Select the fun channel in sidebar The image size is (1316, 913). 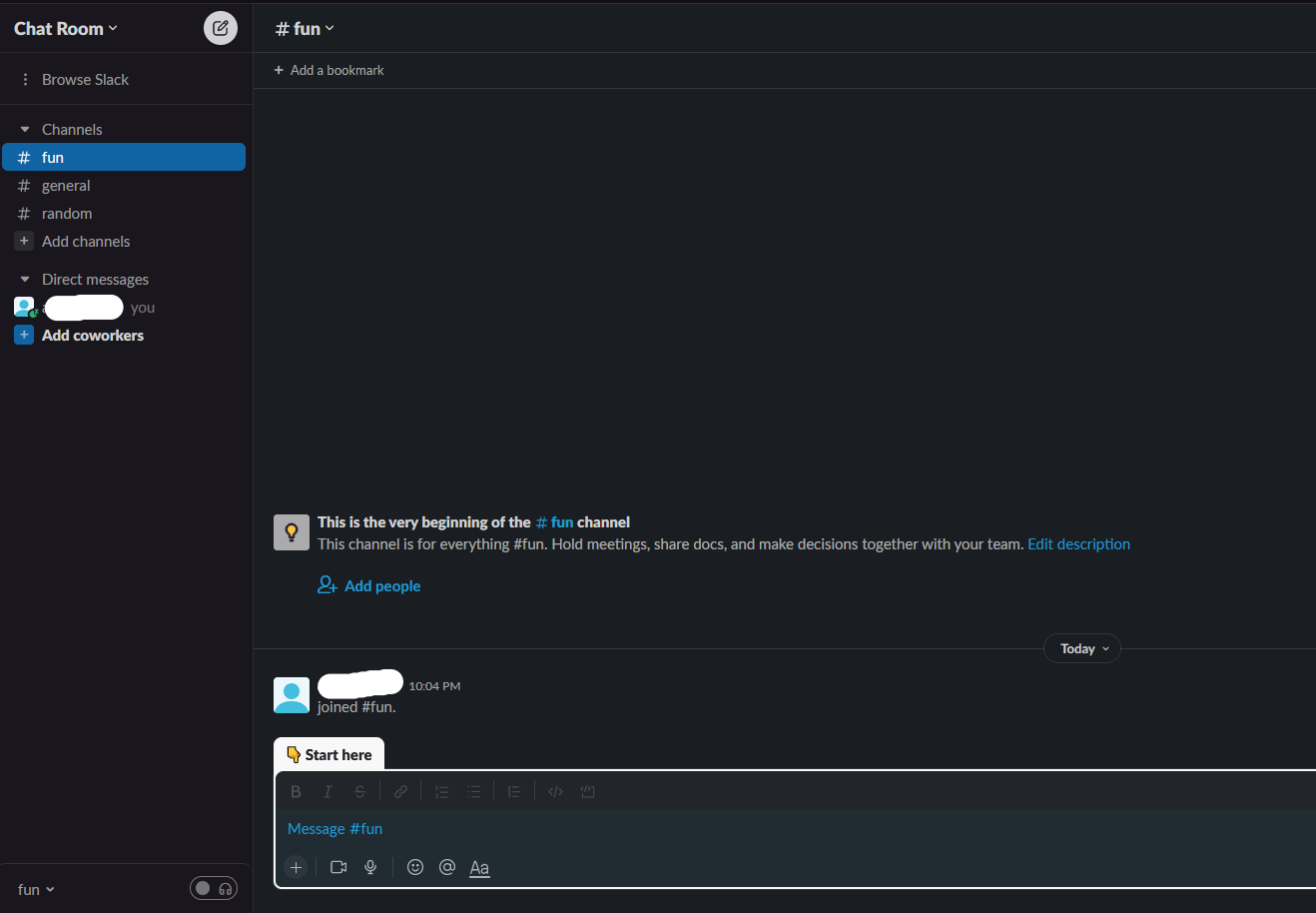tap(124, 158)
